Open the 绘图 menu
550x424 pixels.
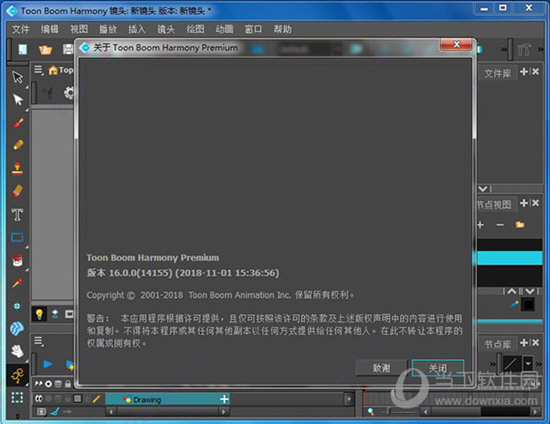[195, 29]
